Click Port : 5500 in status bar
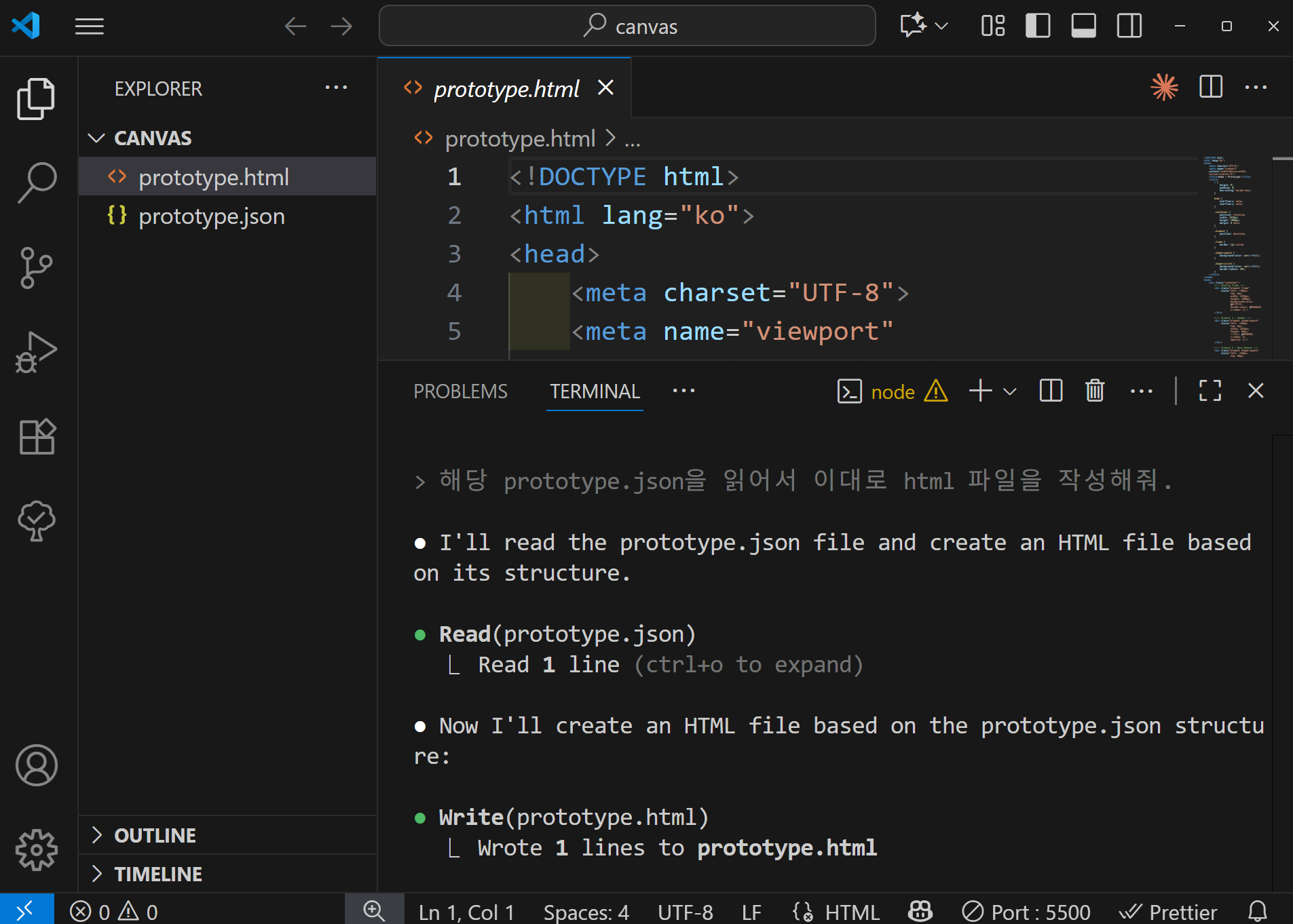The height and width of the screenshot is (924, 1293). (1026, 912)
